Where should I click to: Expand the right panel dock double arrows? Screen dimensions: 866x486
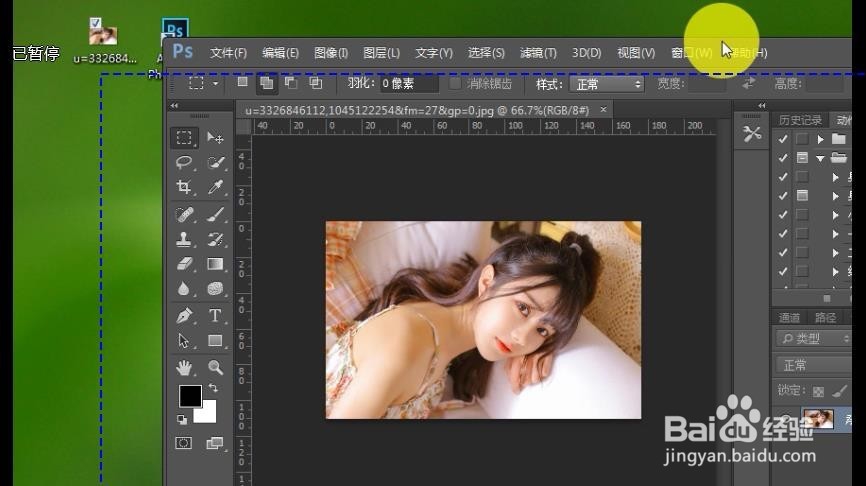762,105
